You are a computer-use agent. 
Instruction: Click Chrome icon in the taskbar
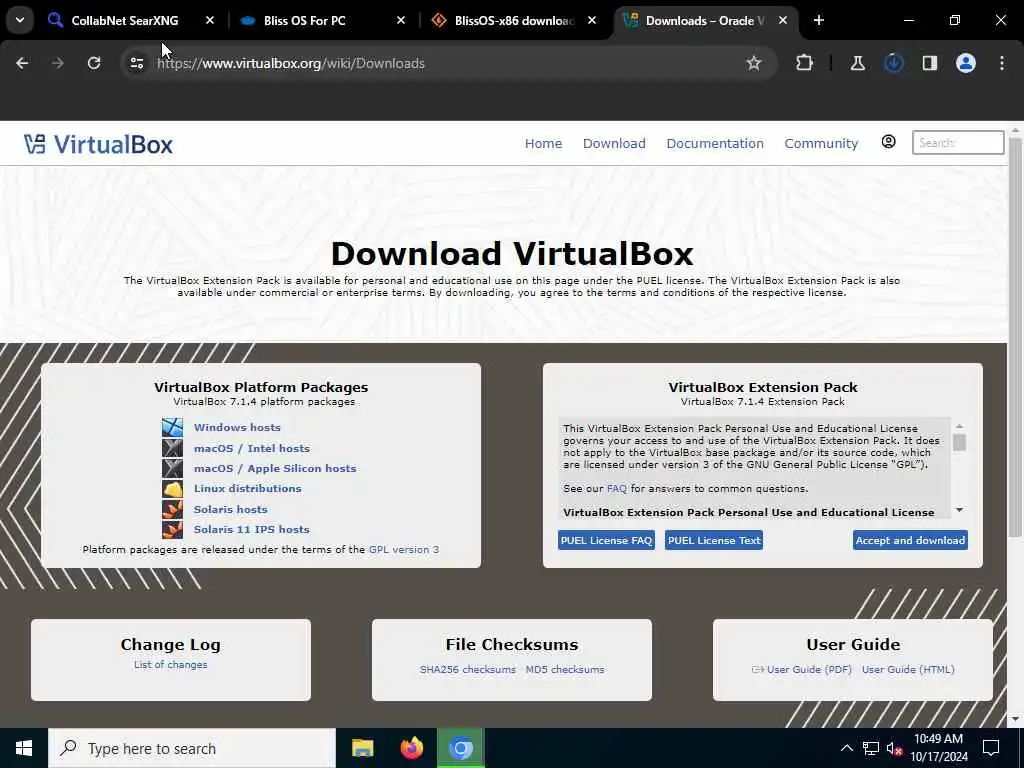click(x=460, y=748)
